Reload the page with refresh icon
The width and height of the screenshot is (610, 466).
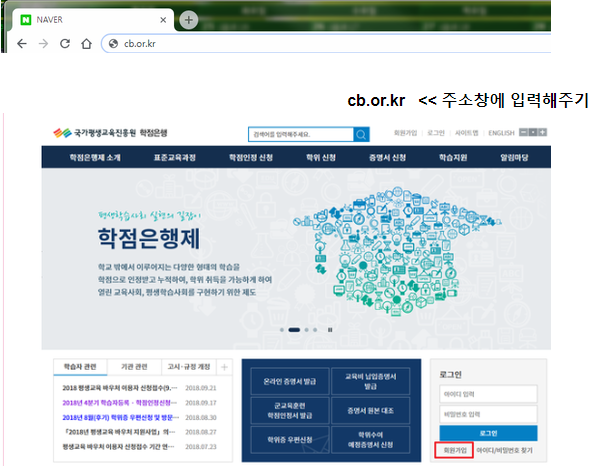(65, 44)
